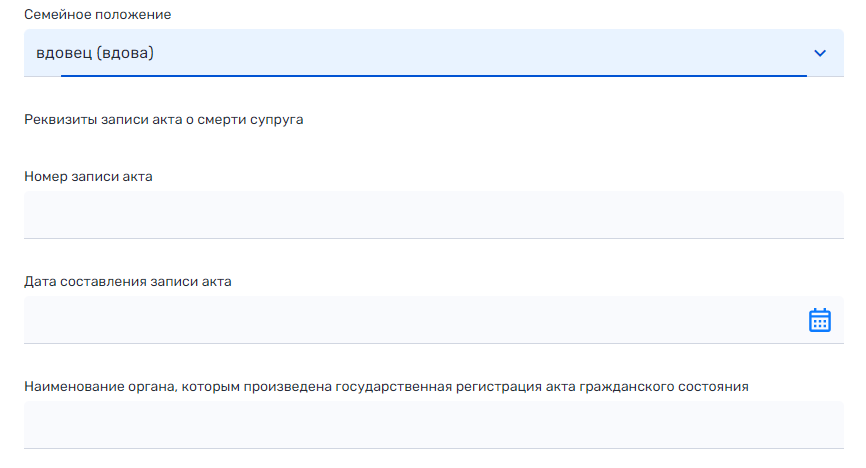This screenshot has height=468, width=866.
Task: Click the Номер записи акта label
Action: pos(88,176)
